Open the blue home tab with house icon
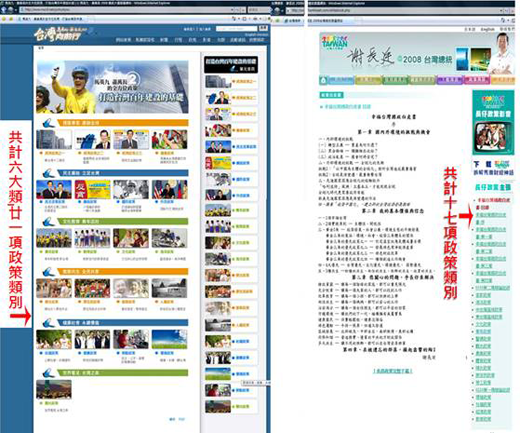 point(337,80)
